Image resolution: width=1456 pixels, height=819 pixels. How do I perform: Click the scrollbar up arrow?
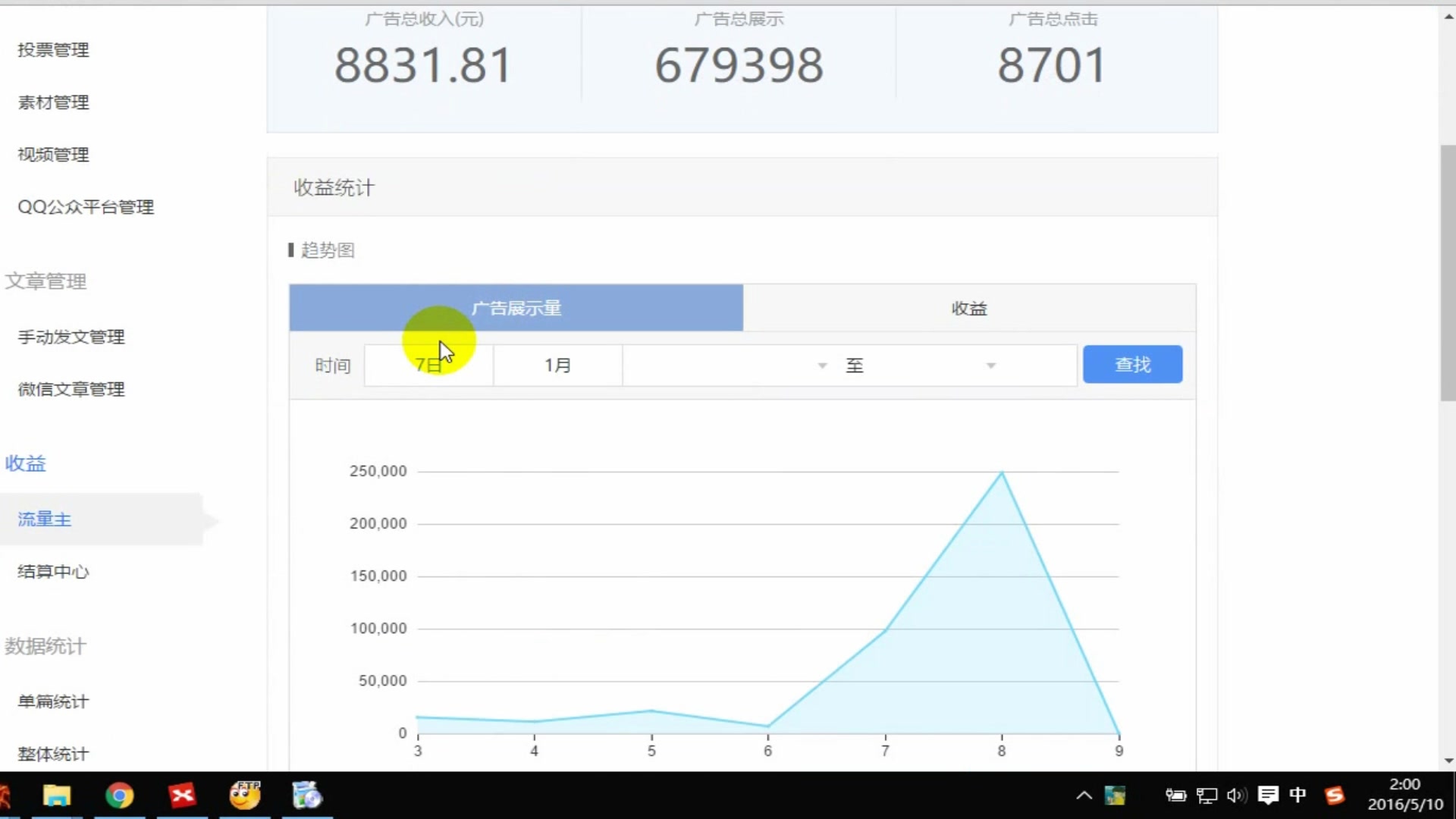(1448, 15)
